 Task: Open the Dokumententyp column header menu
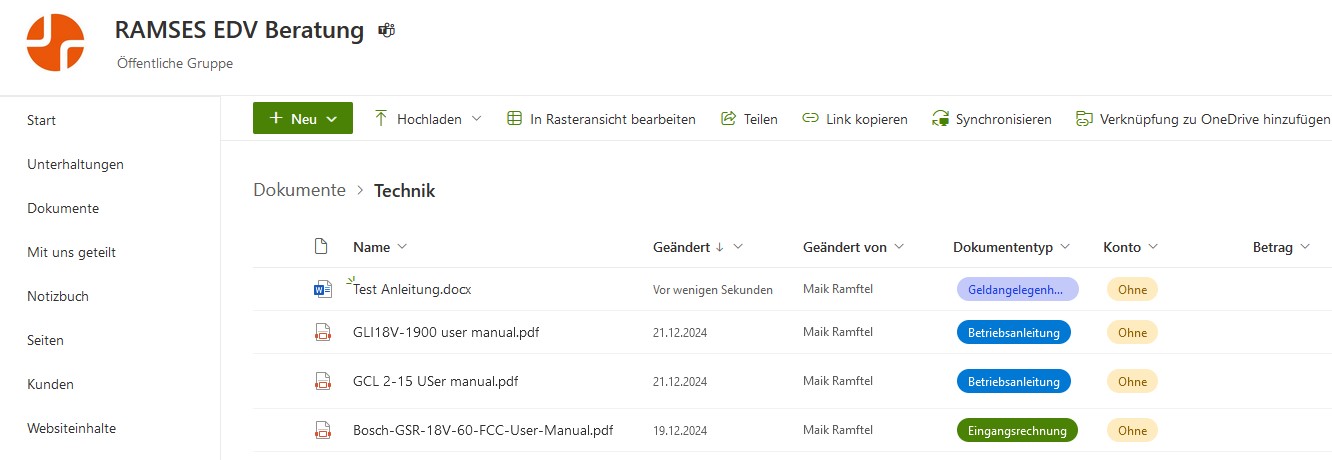[x=1011, y=247]
